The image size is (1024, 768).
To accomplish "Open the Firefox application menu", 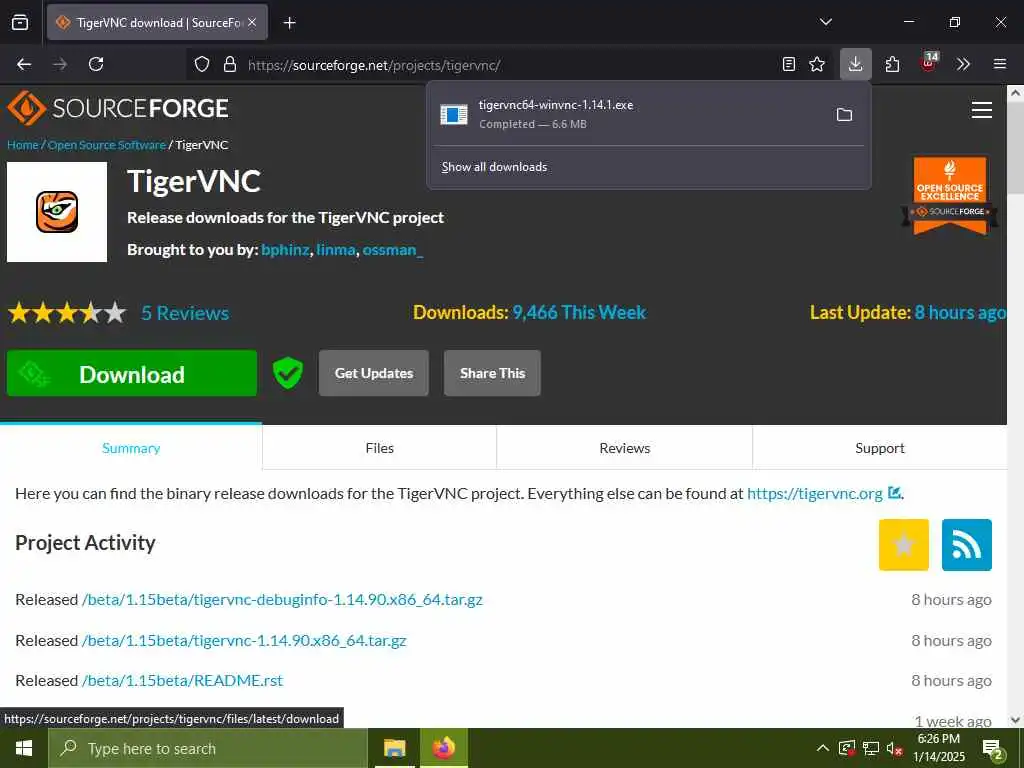I will coord(1000,64).
